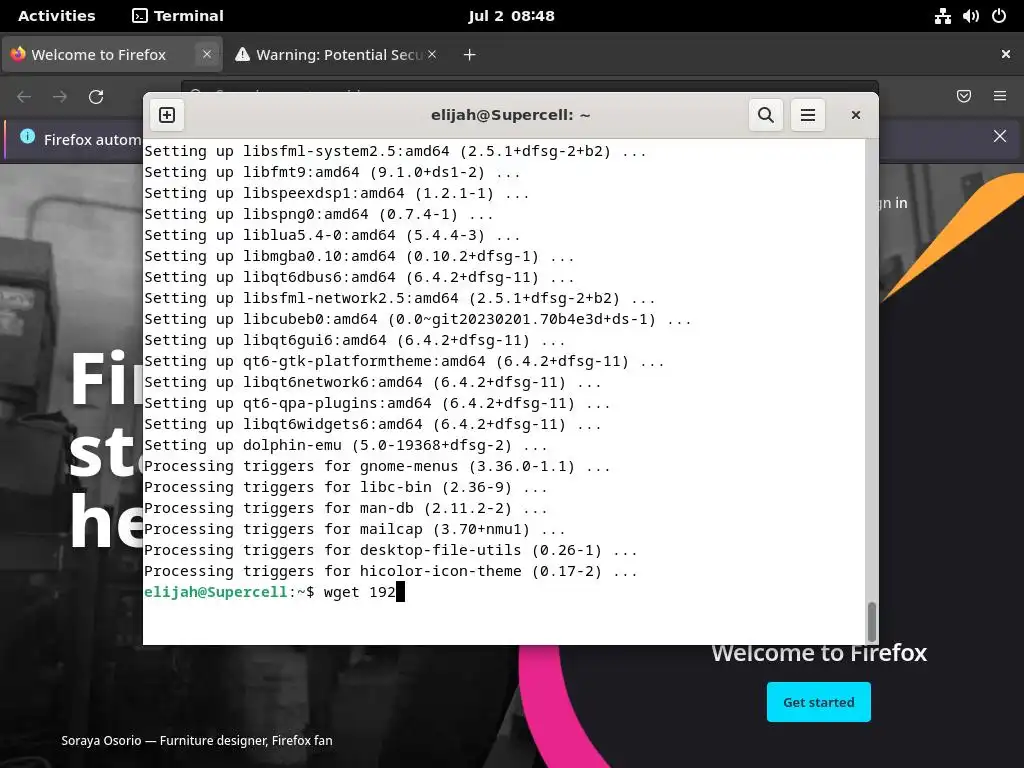
Task: Click the Welcome to Firefox heading
Action: click(819, 652)
